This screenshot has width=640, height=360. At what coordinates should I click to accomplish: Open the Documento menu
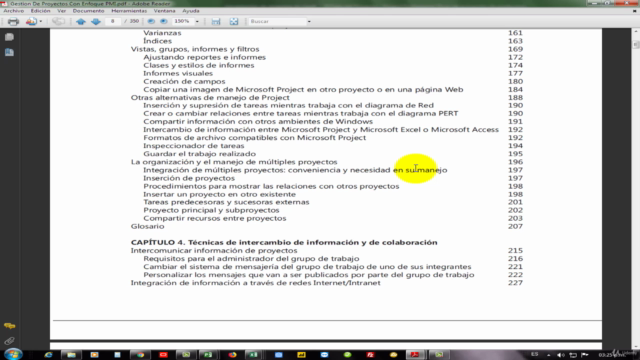pos(89,11)
